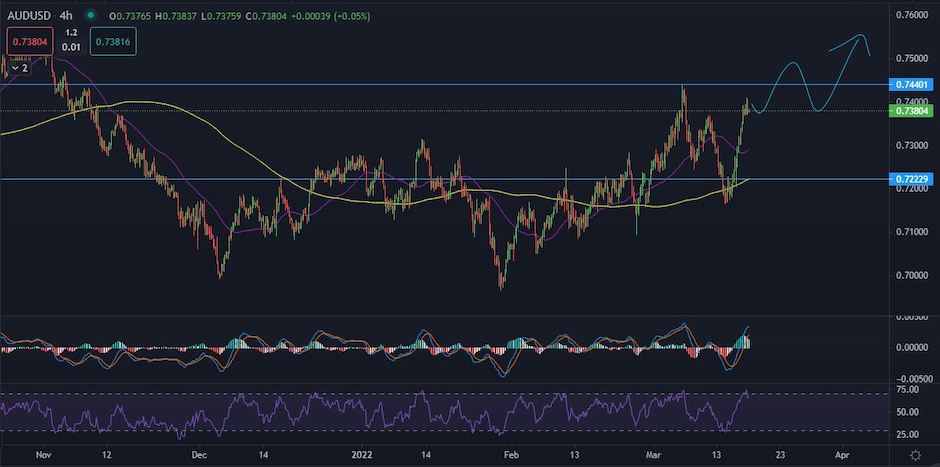Open the chart settings gear icon
The height and width of the screenshot is (467, 940).
[x=915, y=454]
